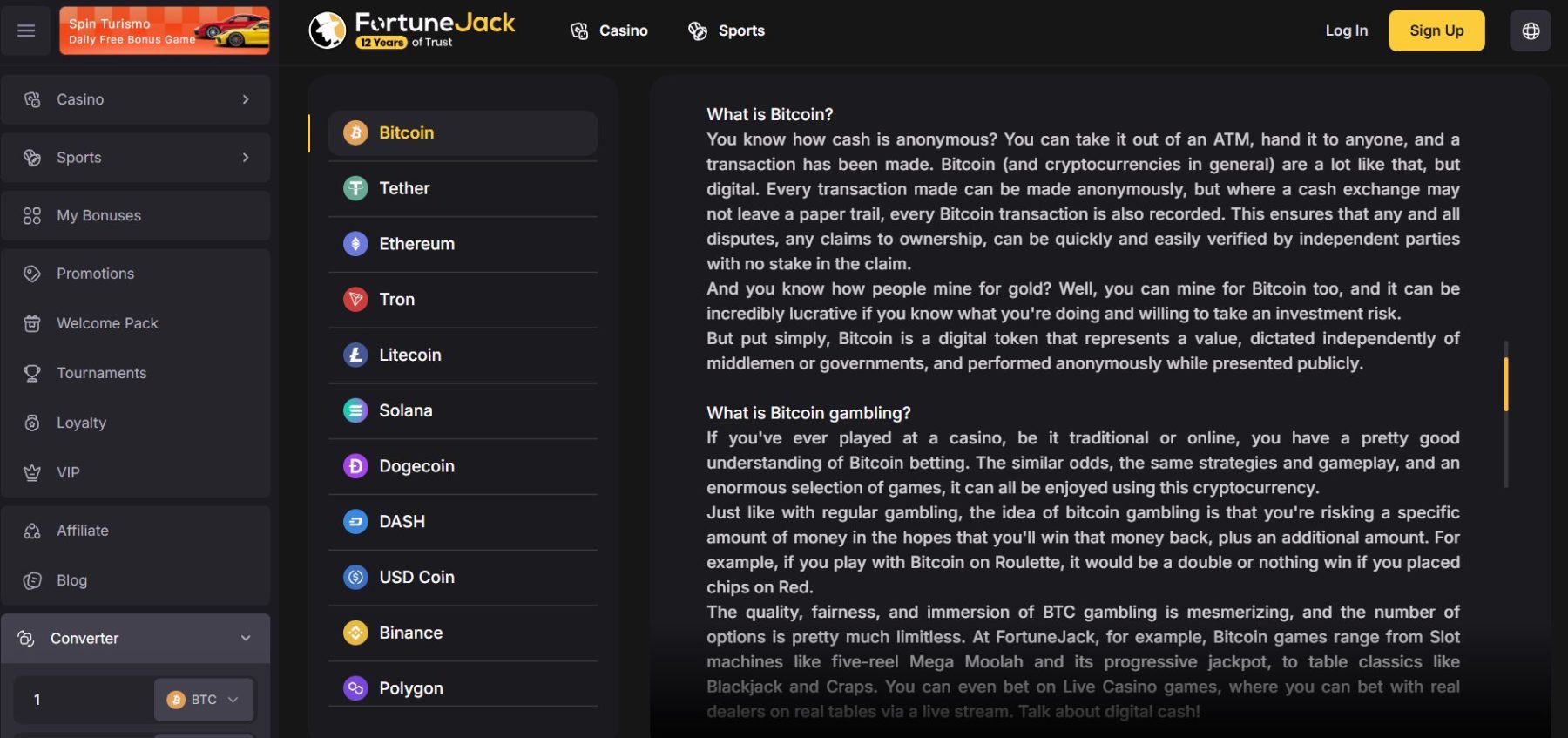Click the Ethereum coin icon
Image resolution: width=1568 pixels, height=738 pixels.
[355, 244]
